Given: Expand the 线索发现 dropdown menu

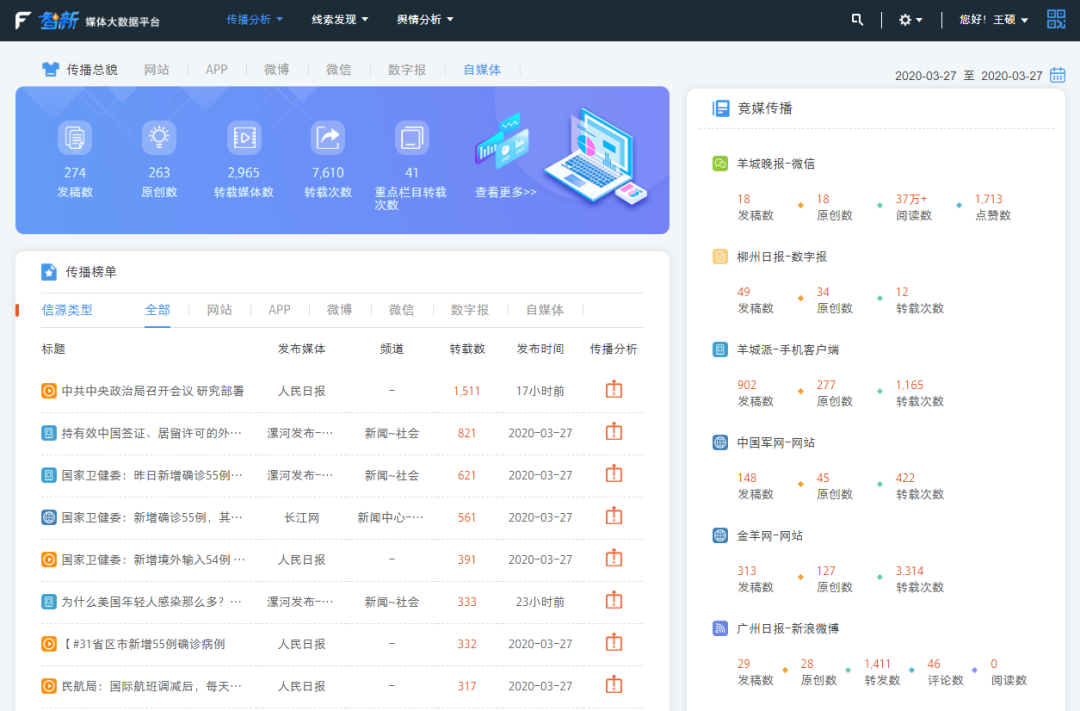Looking at the screenshot, I should [339, 20].
